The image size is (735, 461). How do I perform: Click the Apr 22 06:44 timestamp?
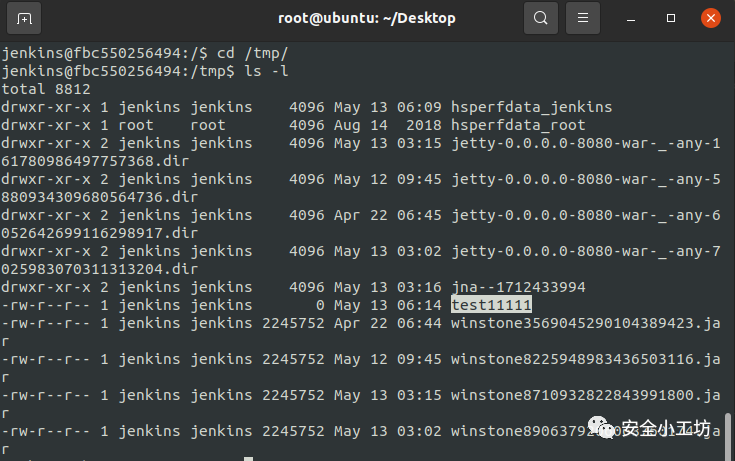click(388, 323)
